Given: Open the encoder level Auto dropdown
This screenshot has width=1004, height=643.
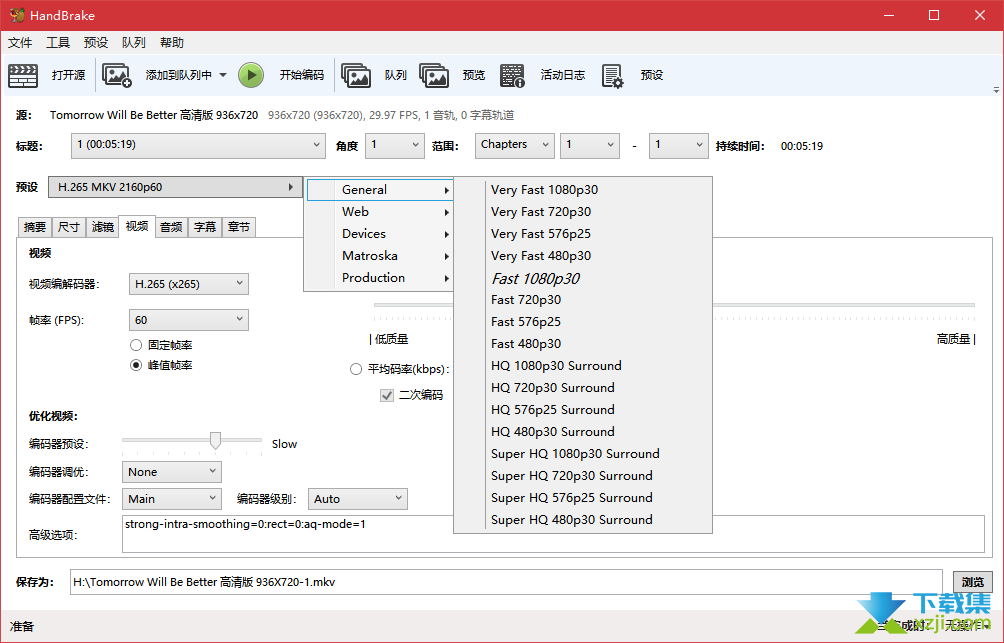Looking at the screenshot, I should [x=358, y=499].
